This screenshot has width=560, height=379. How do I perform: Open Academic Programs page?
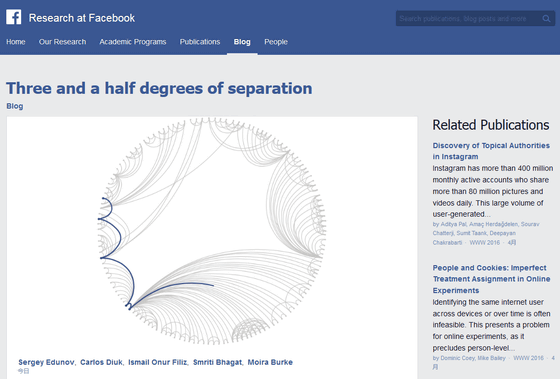click(133, 42)
